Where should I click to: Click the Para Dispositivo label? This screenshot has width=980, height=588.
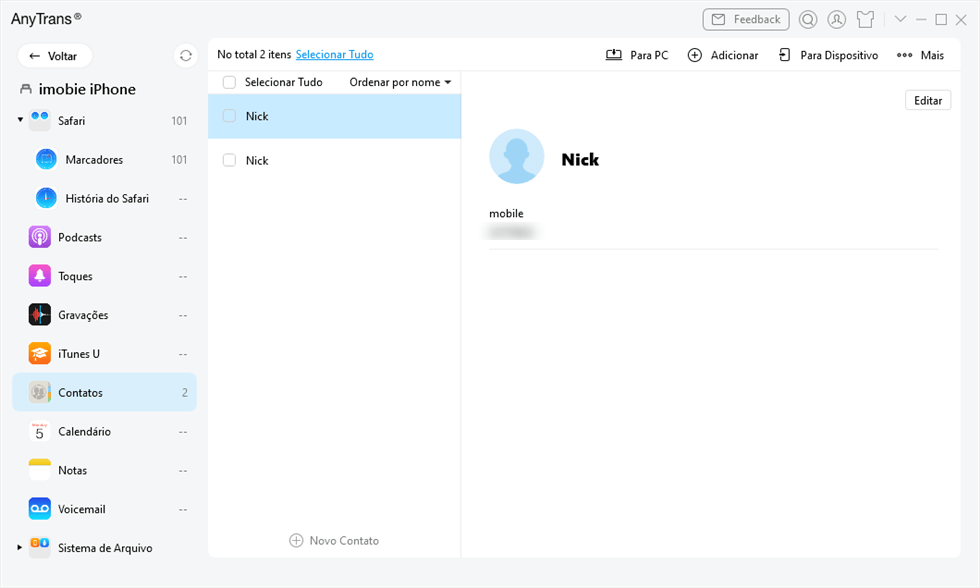tap(839, 55)
